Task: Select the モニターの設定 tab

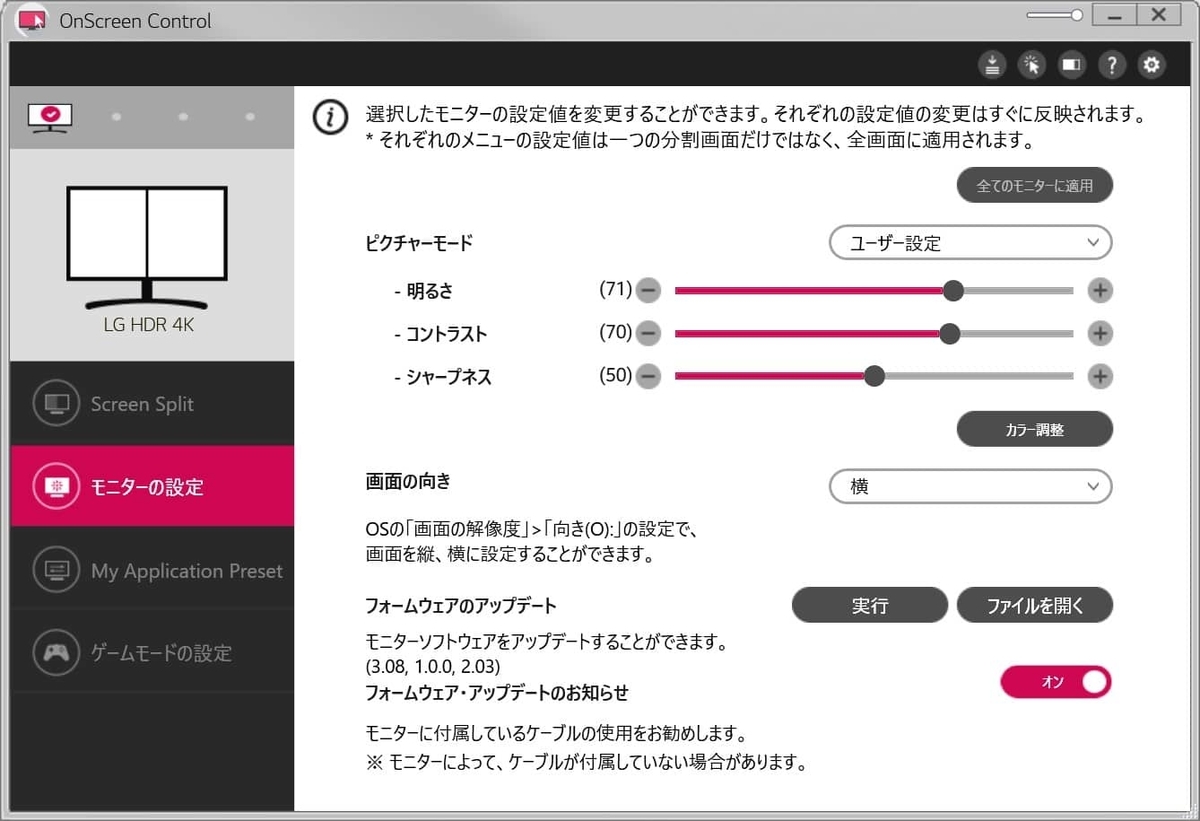Action: tap(152, 487)
